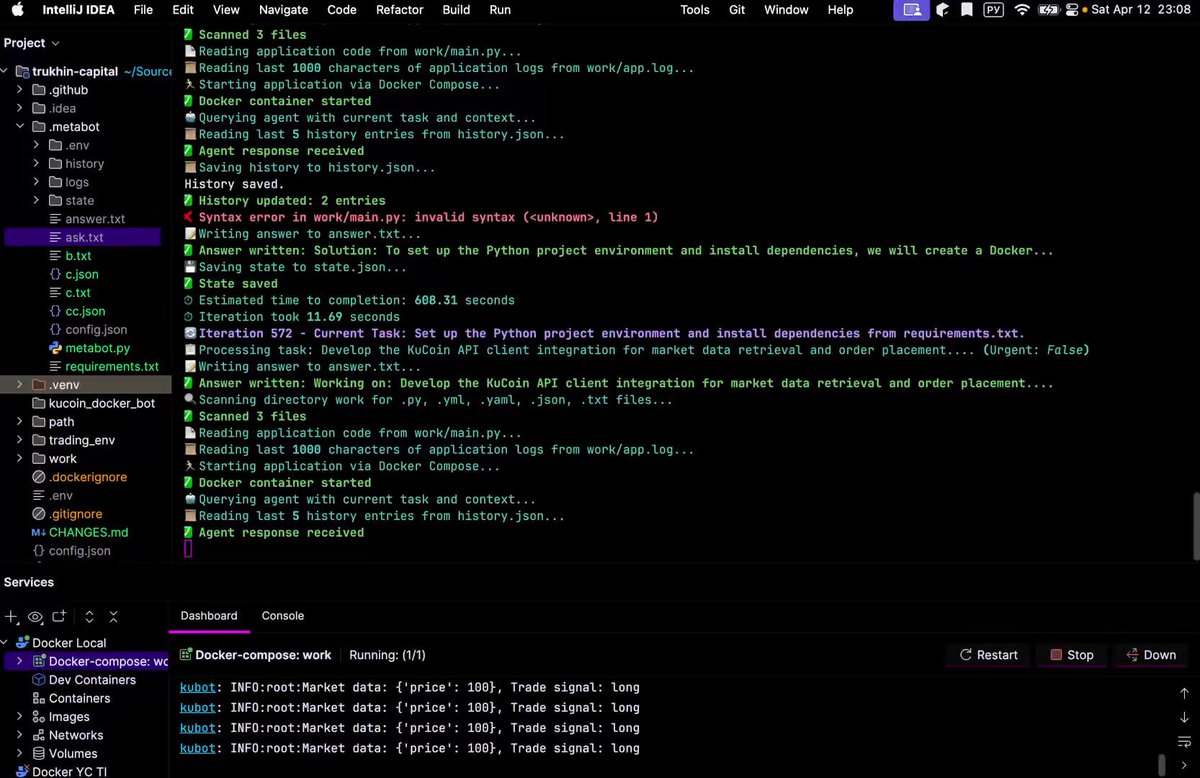Expand the work folder in the project tree
This screenshot has height=778, width=1200.
click(20, 458)
